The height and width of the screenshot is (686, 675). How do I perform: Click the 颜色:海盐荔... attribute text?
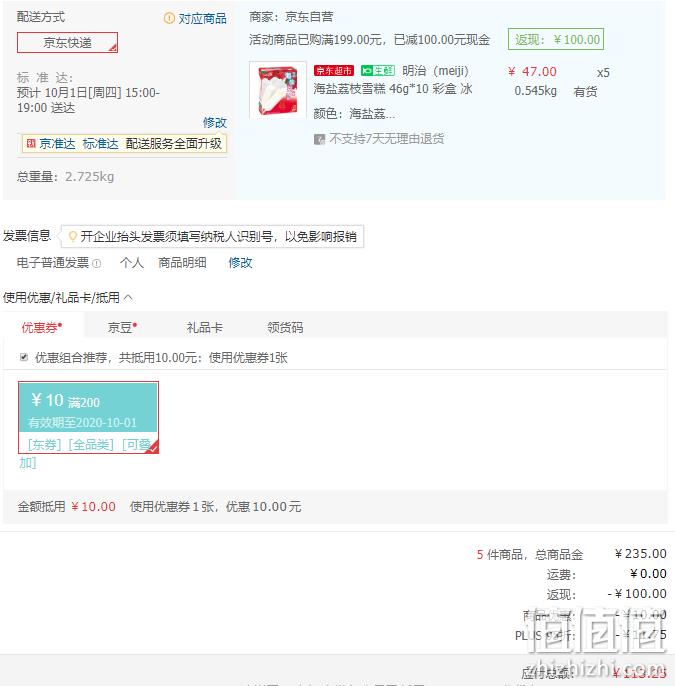[354, 114]
